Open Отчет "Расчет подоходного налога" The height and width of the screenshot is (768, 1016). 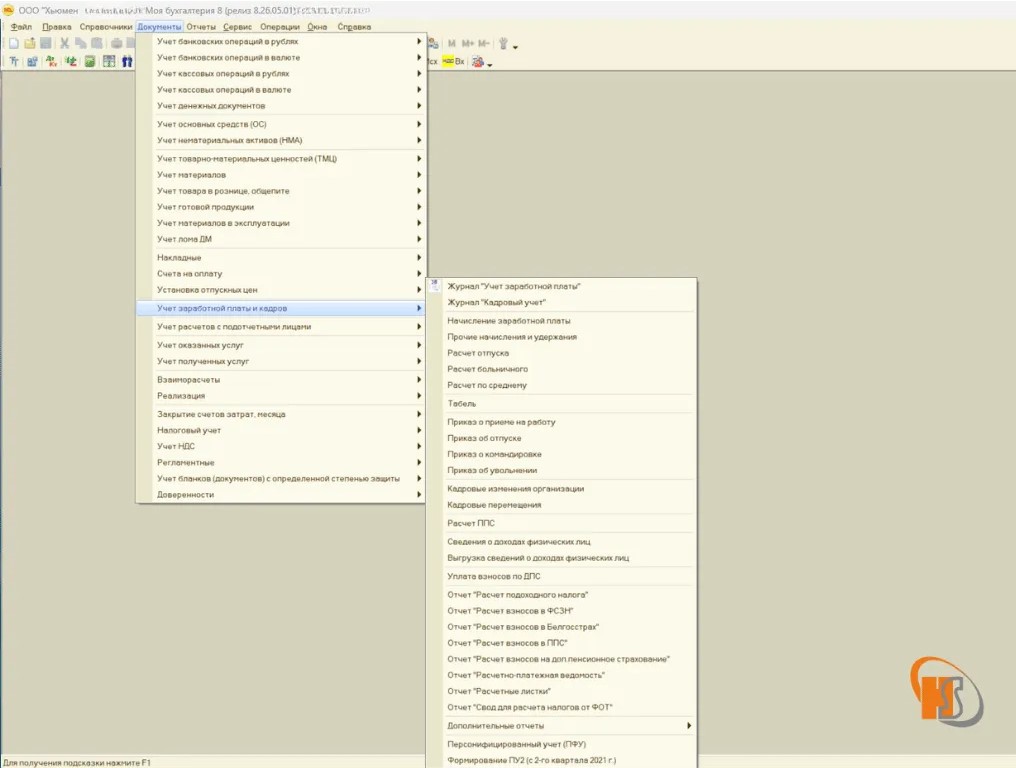tap(562, 594)
